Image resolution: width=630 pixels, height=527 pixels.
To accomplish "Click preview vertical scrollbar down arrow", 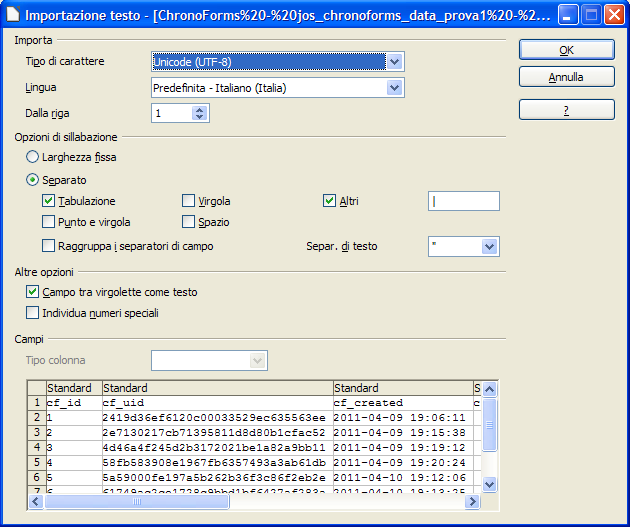I will [489, 484].
